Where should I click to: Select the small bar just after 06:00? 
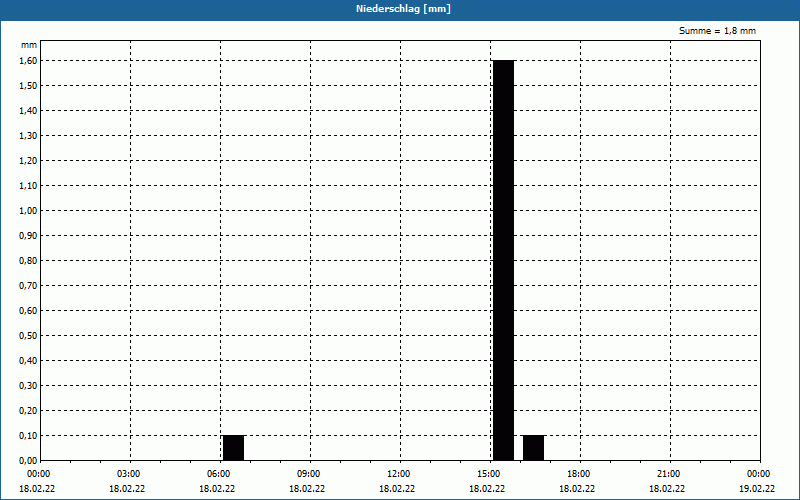tap(234, 448)
